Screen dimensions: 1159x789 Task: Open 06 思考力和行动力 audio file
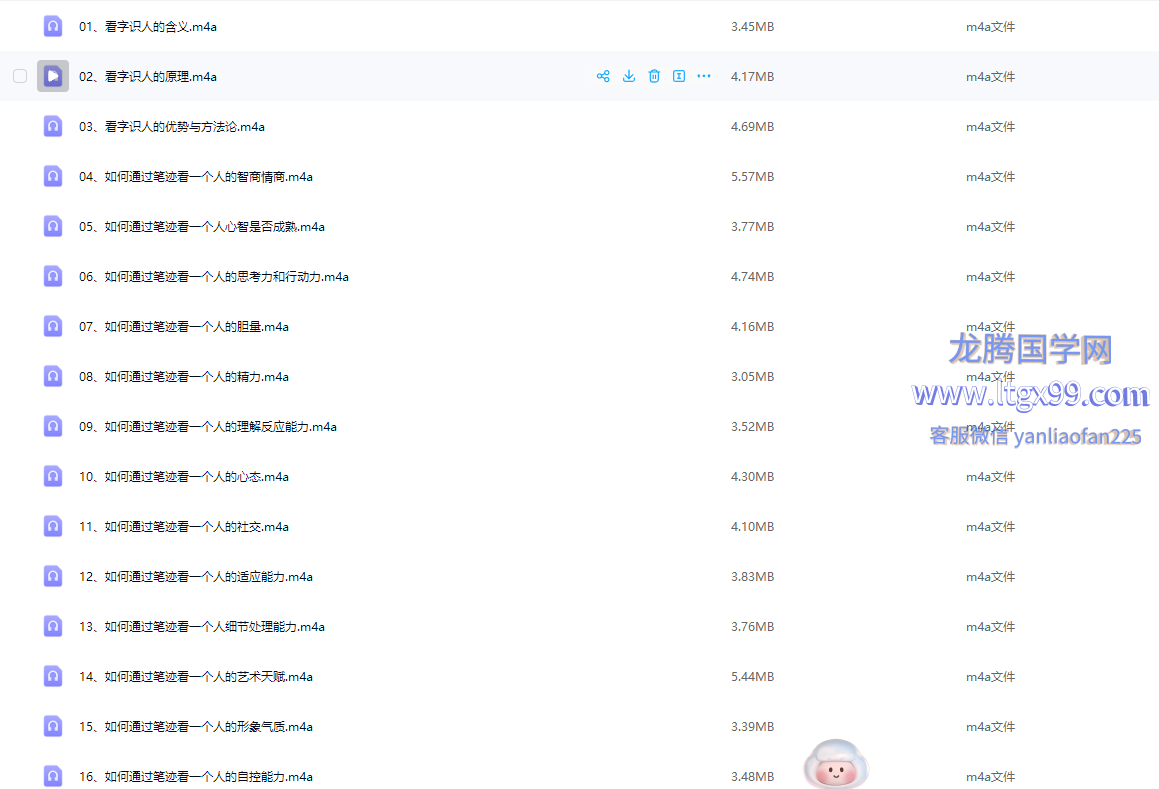click(x=214, y=277)
